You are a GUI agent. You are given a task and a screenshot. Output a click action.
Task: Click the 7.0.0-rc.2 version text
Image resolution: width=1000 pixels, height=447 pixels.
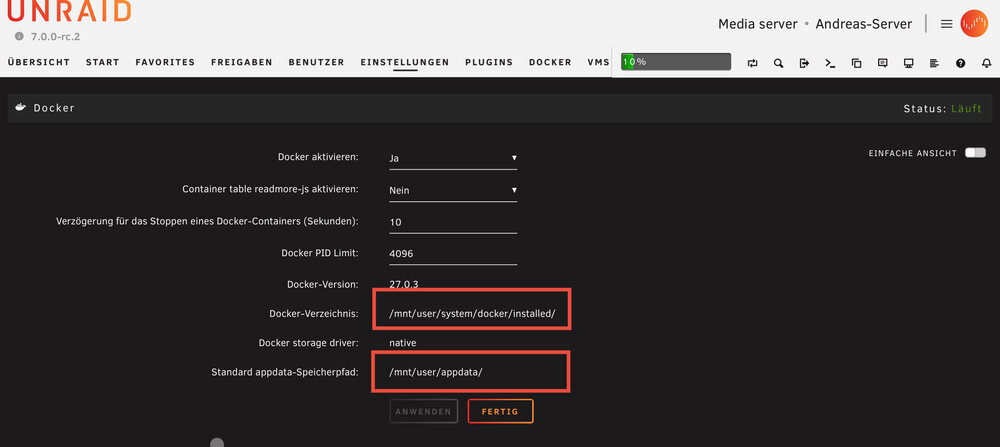(x=55, y=36)
